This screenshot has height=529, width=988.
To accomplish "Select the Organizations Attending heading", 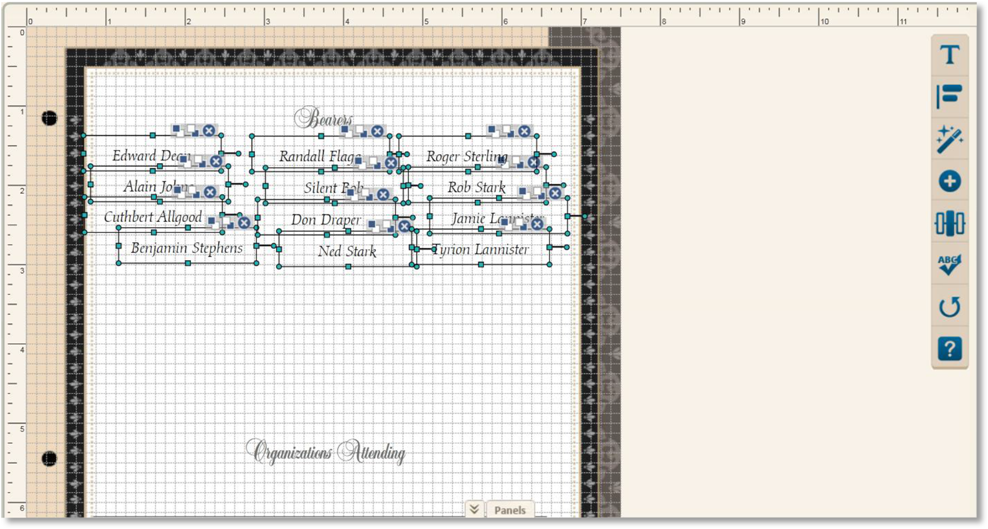I will (x=326, y=453).
